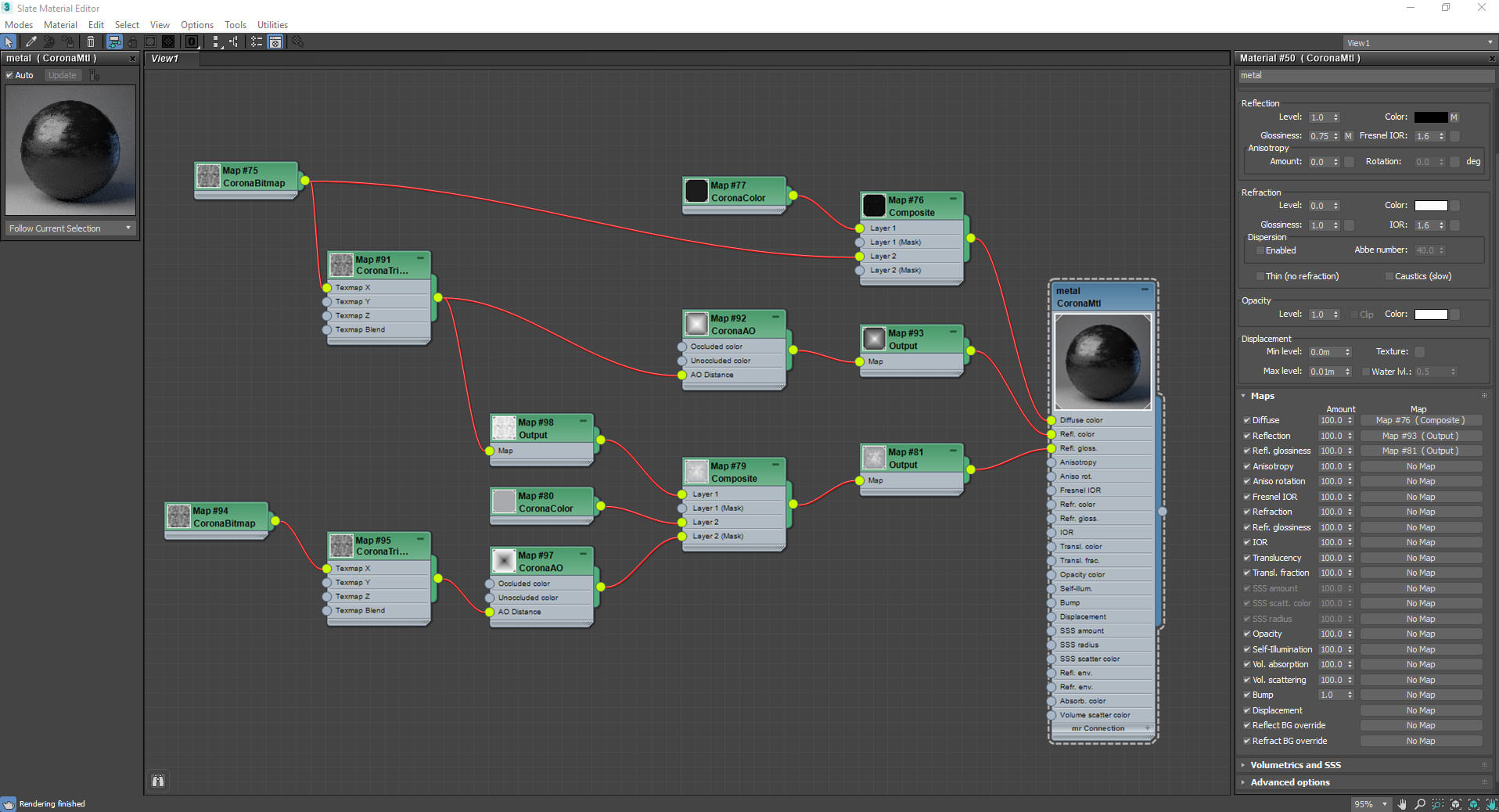Screen dimensions: 1499x812
Task: Enable the Dispersion Enabled checkbox
Action: (1260, 251)
